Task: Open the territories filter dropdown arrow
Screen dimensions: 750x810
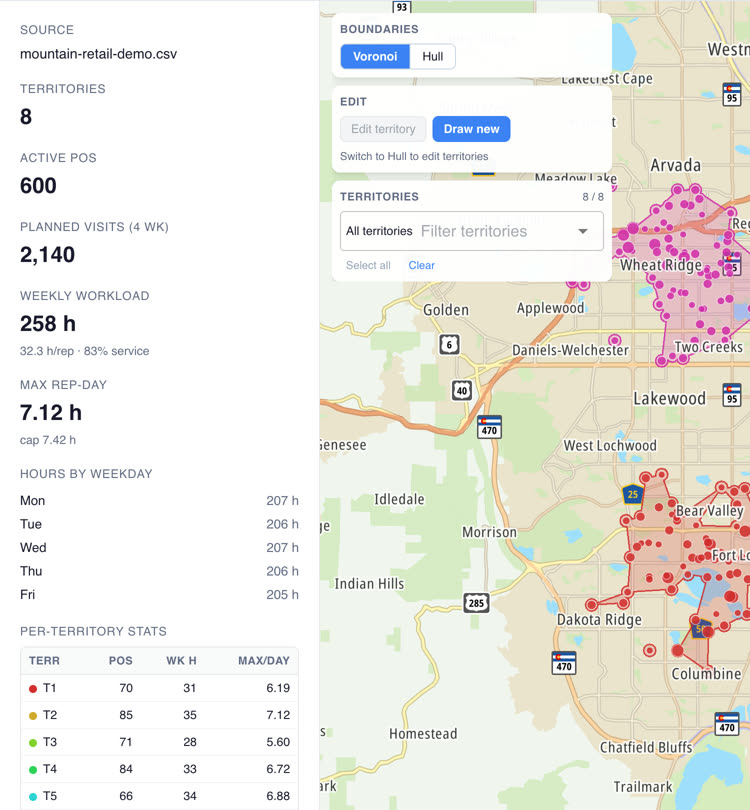Action: pos(583,231)
